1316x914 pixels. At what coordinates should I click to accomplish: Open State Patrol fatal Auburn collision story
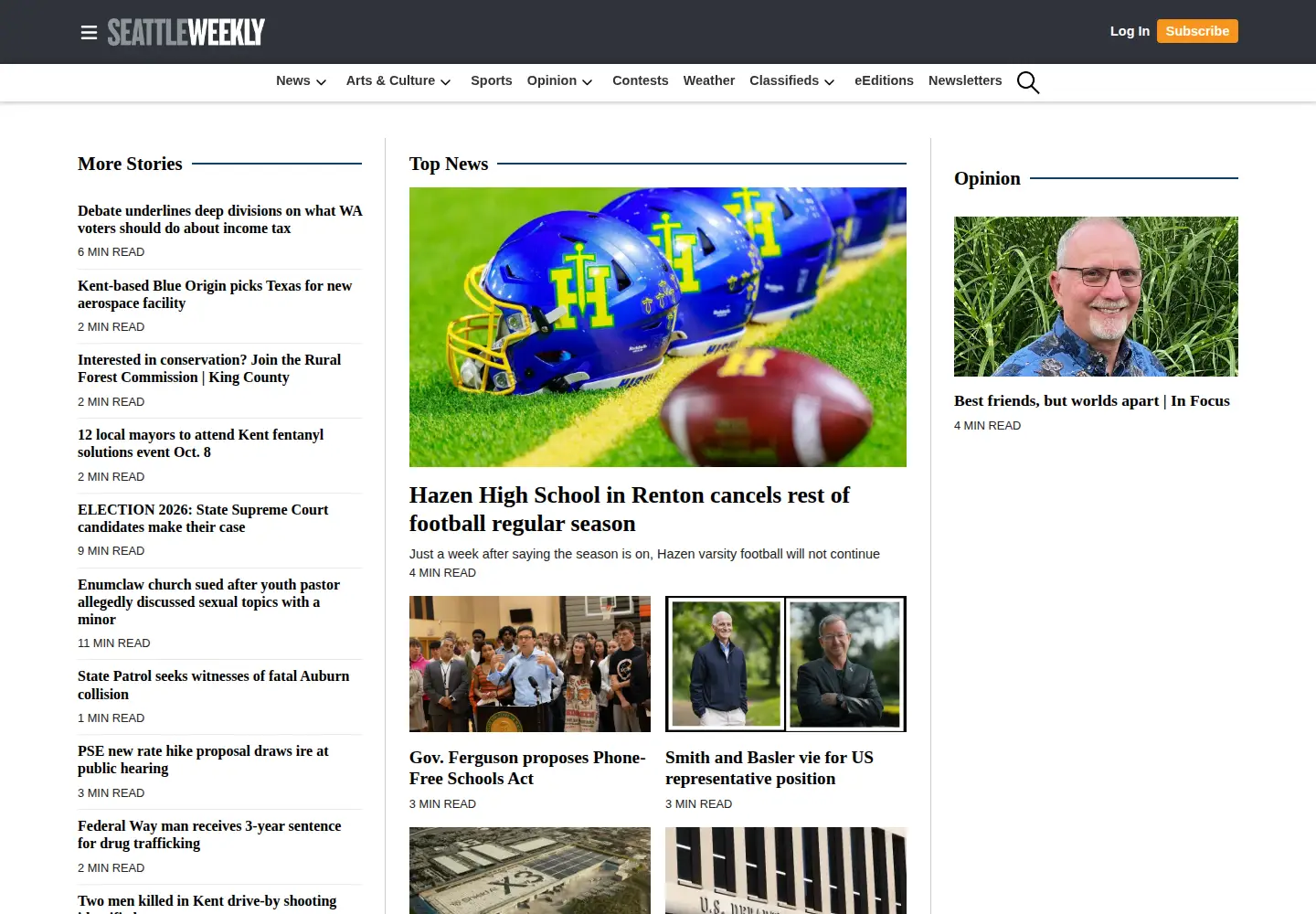(x=214, y=685)
